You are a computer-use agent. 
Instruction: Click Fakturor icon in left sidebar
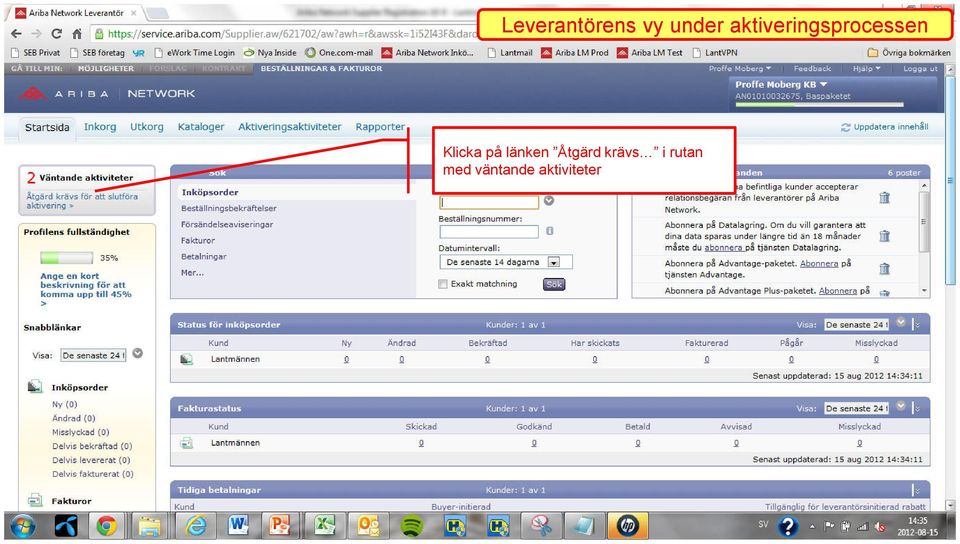click(x=35, y=501)
